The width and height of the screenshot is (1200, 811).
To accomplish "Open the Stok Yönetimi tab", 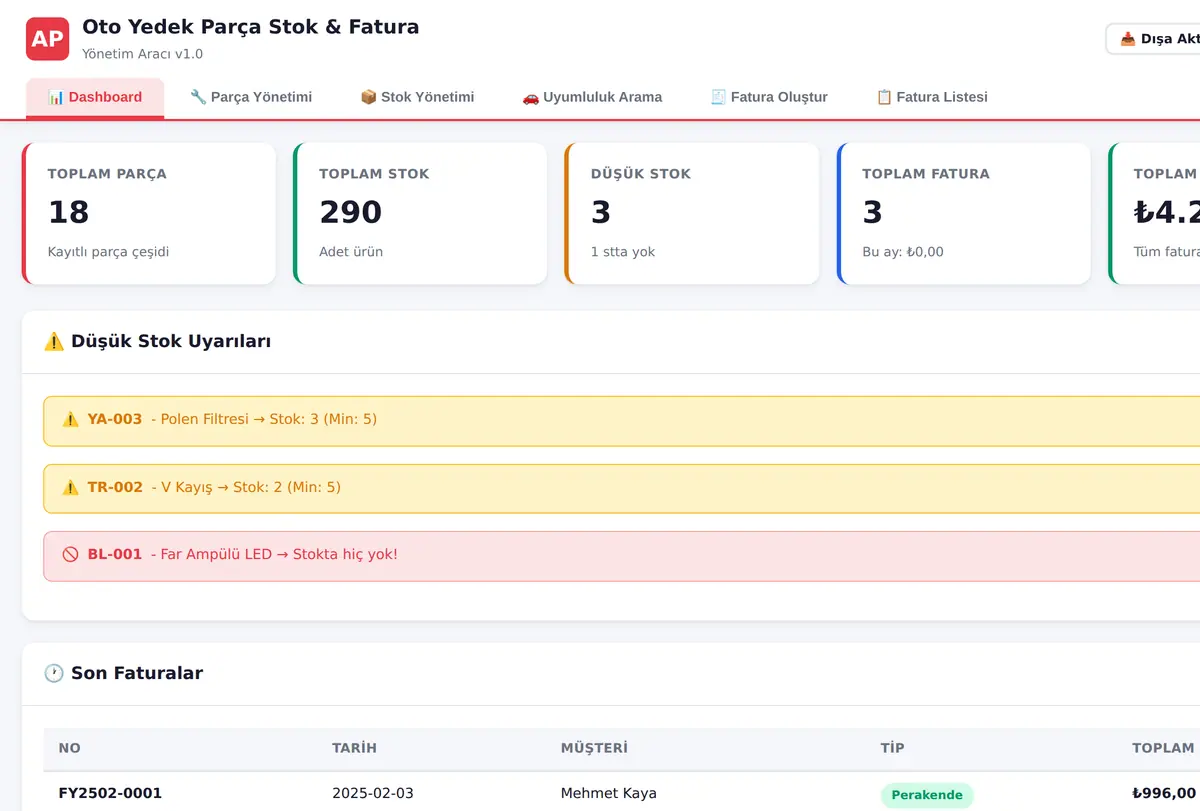I will (x=417, y=98).
